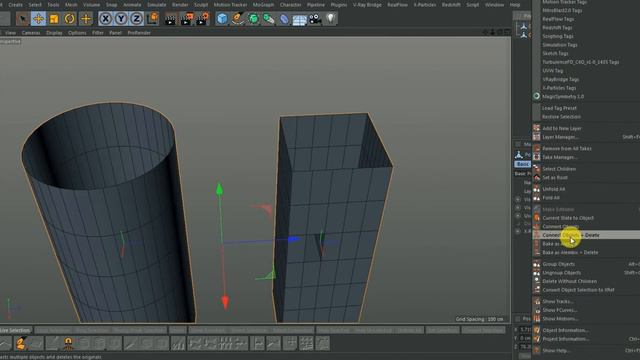Add a Cube primitive object
640x360 pixels.
tap(222, 19)
